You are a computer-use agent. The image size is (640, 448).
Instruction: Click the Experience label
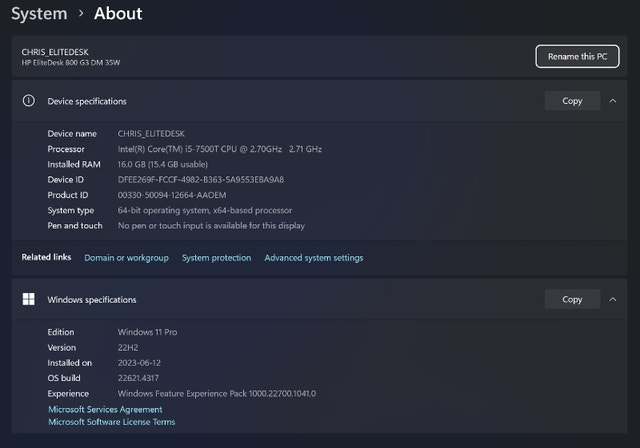tap(68, 394)
